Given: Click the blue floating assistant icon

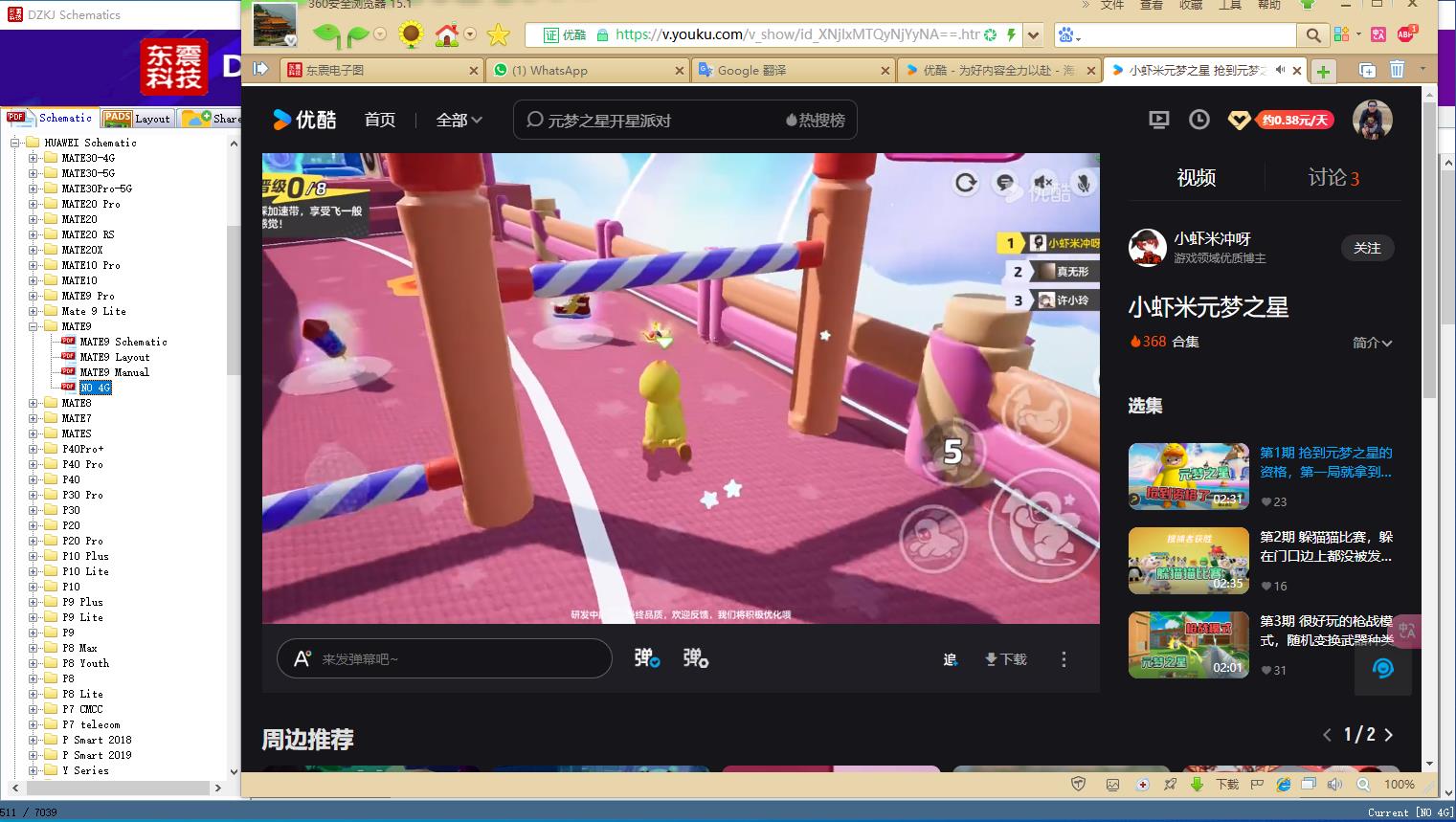Looking at the screenshot, I should click(x=1382, y=668).
